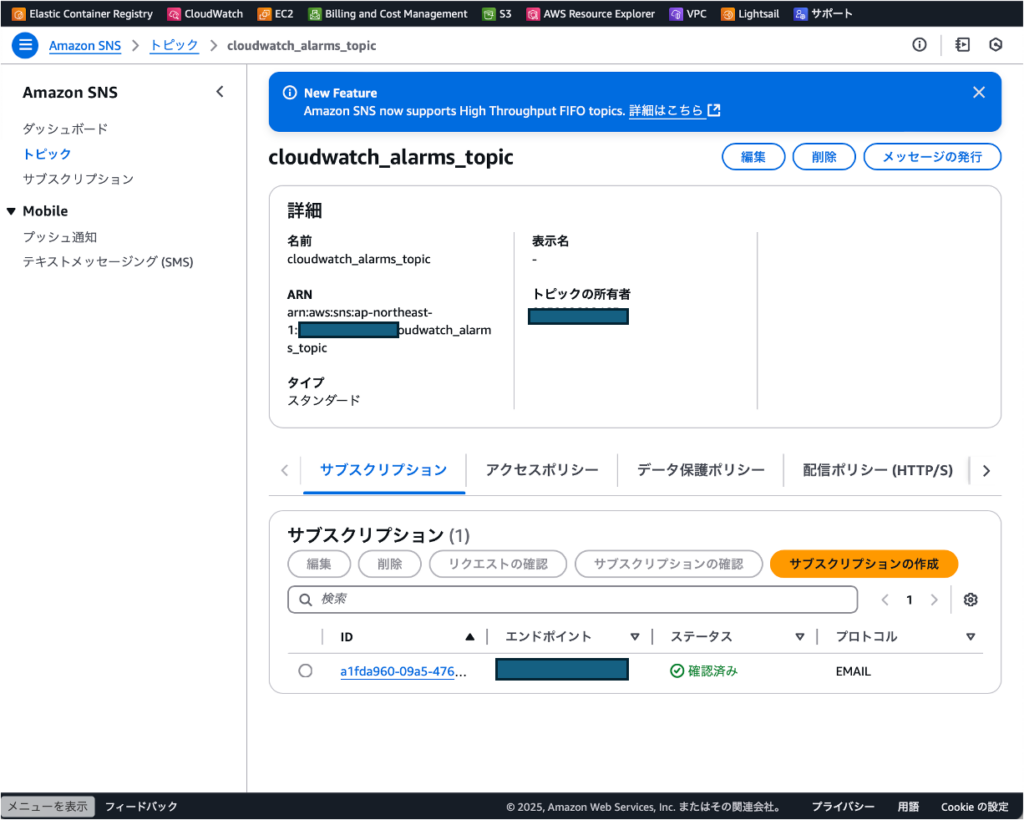Open CloudWatch service shortcut

pos(205,14)
